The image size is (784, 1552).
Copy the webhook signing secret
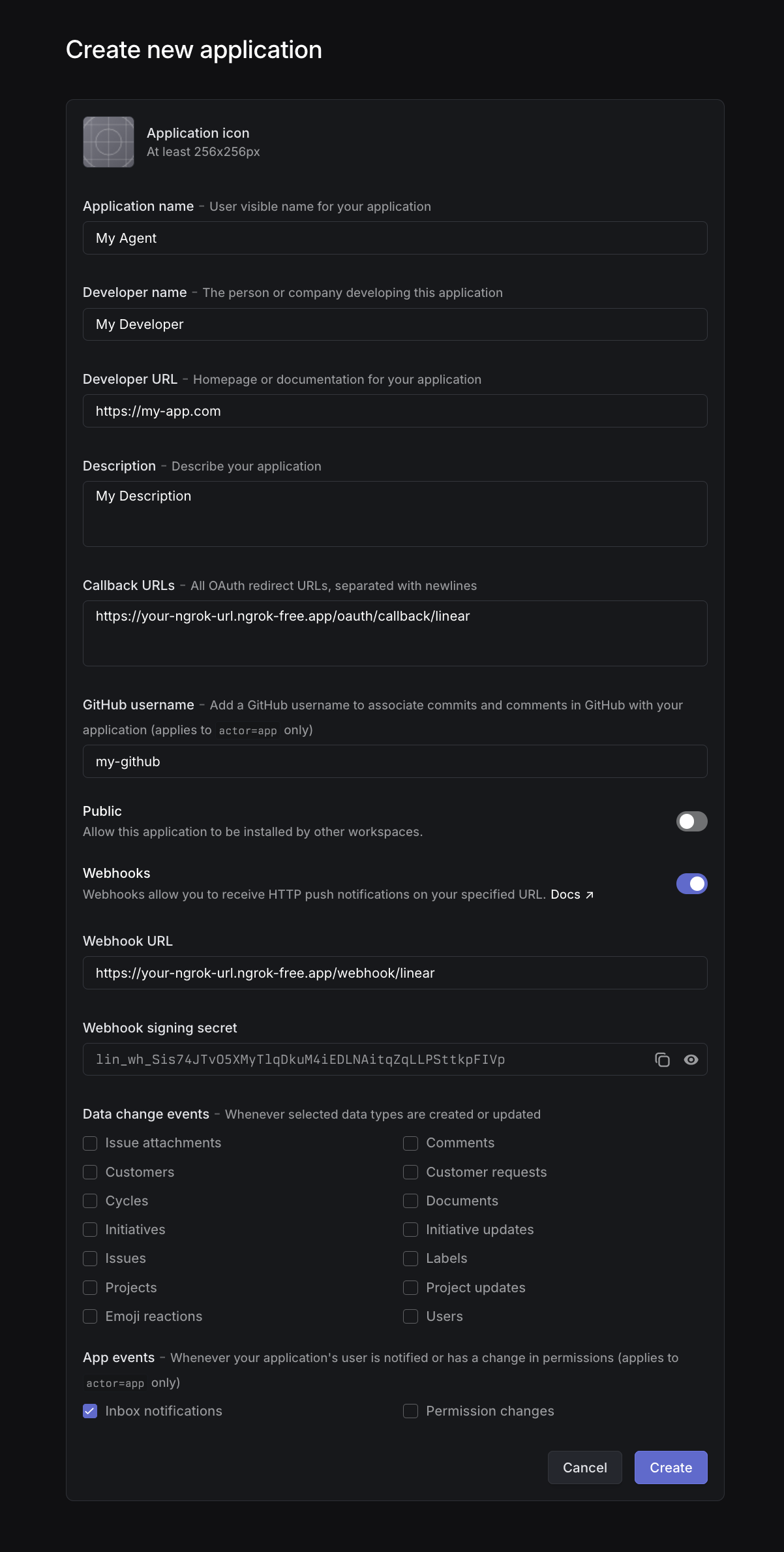point(663,1059)
